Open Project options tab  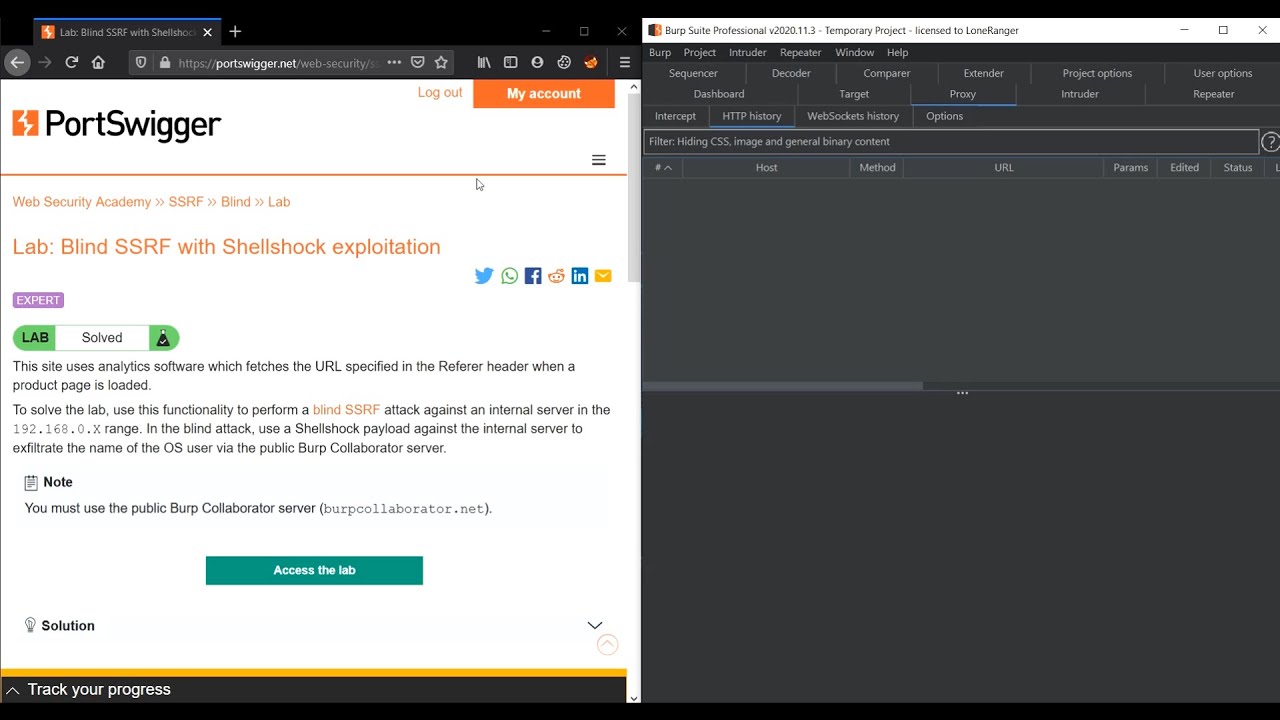tap(1097, 73)
